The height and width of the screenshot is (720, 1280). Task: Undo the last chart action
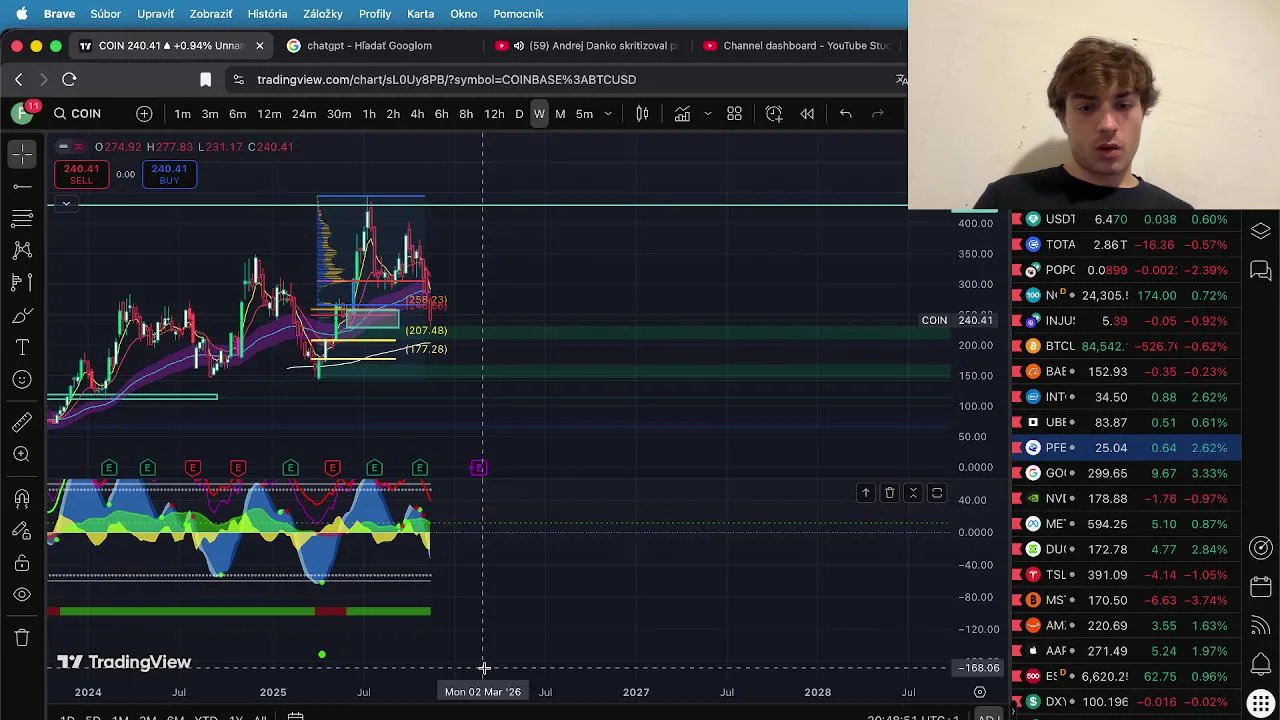(846, 114)
